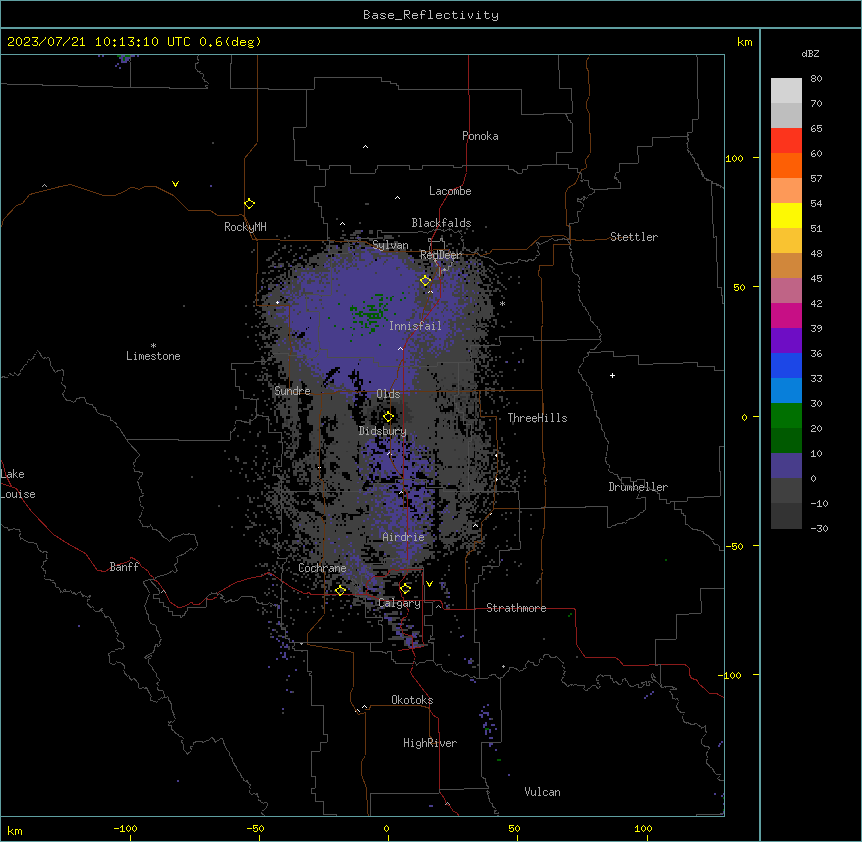Image resolution: width=862 pixels, height=842 pixels.
Task: Click the yellow V marker north of RockyMH
Action: (x=175, y=184)
